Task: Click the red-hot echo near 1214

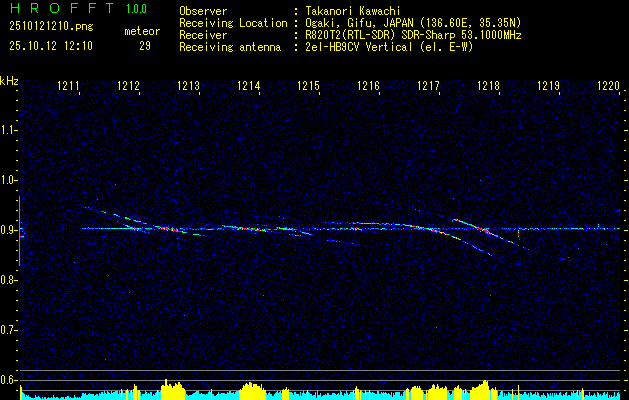Action: click(252, 229)
